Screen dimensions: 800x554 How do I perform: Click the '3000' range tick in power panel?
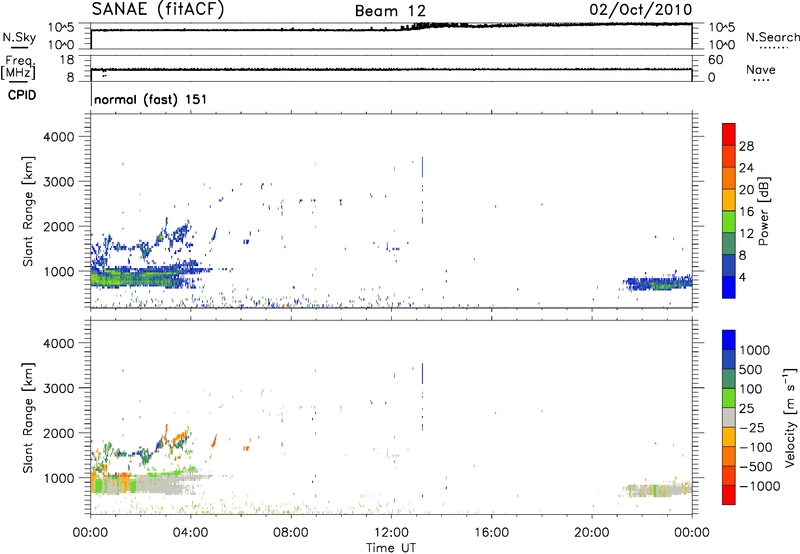click(x=59, y=182)
